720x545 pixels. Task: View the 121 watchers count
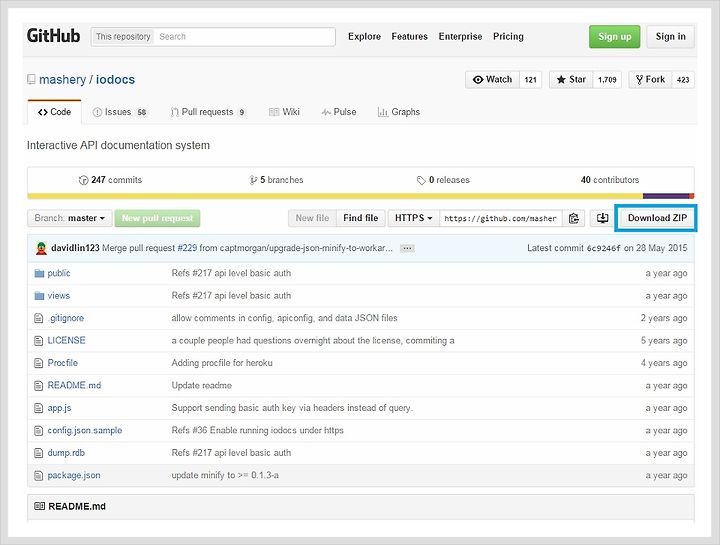coord(530,79)
